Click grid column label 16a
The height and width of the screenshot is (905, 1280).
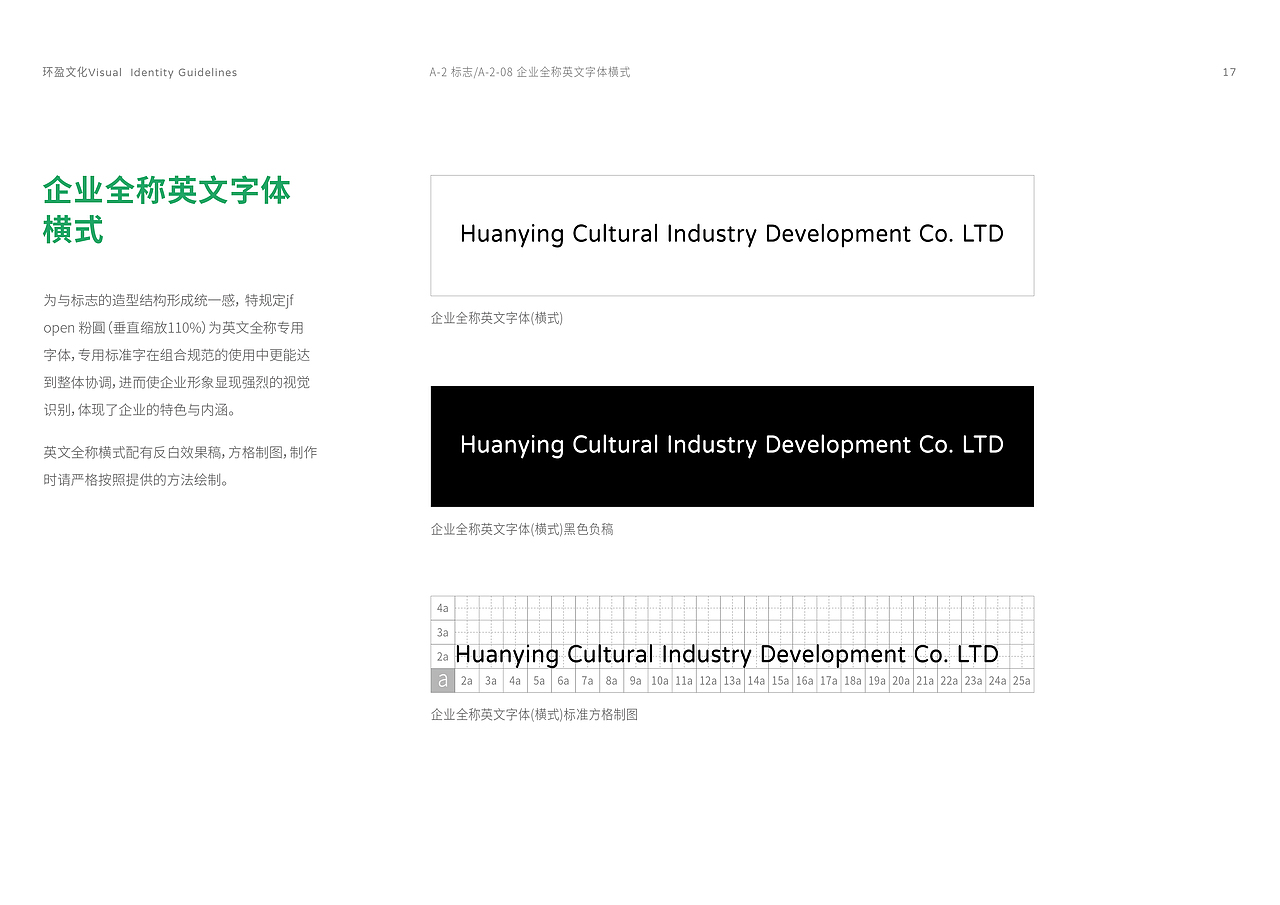[804, 681]
